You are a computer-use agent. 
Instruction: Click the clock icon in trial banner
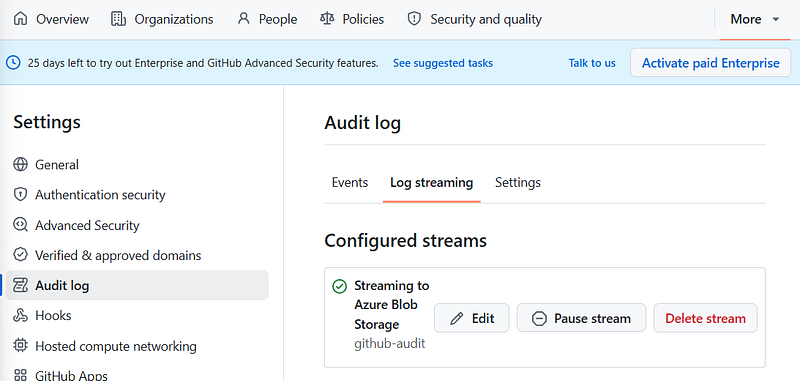pos(13,63)
